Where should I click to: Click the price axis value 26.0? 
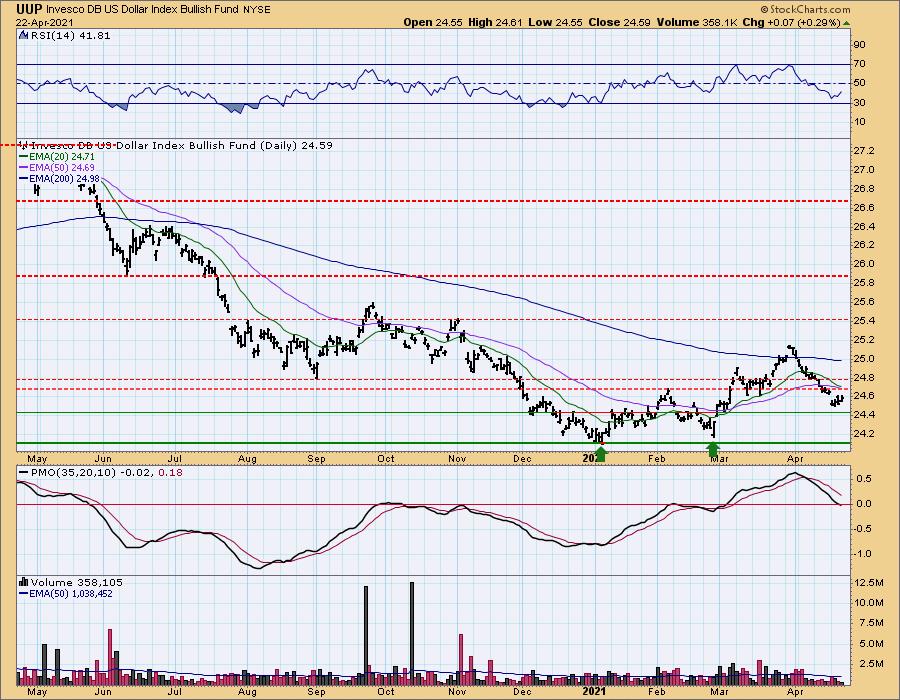coord(864,264)
